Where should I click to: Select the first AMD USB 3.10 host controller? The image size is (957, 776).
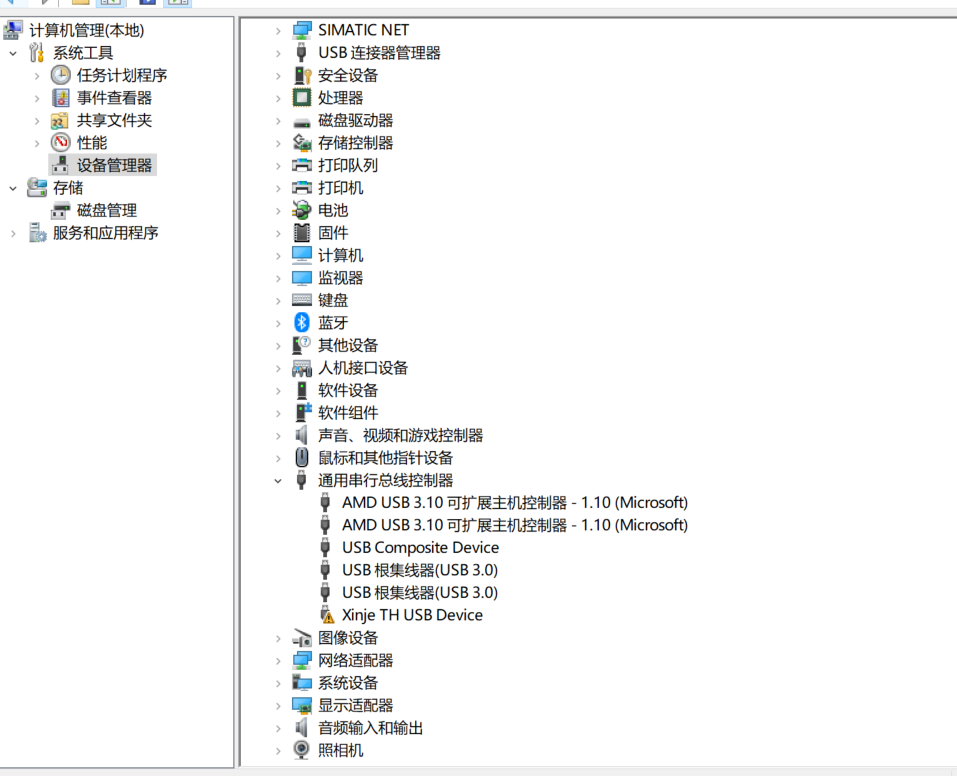514,502
